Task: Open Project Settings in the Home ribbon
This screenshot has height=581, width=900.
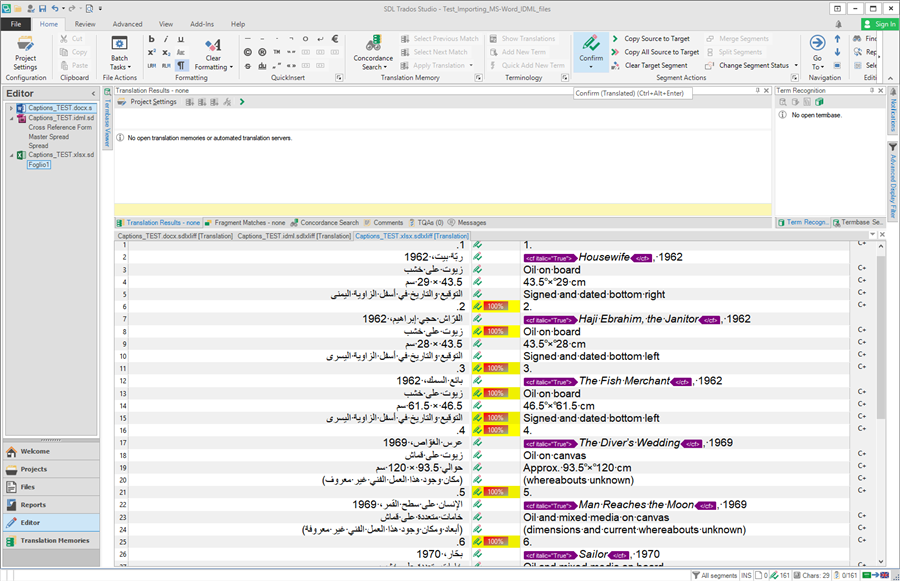Action: pyautogui.click(x=25, y=53)
